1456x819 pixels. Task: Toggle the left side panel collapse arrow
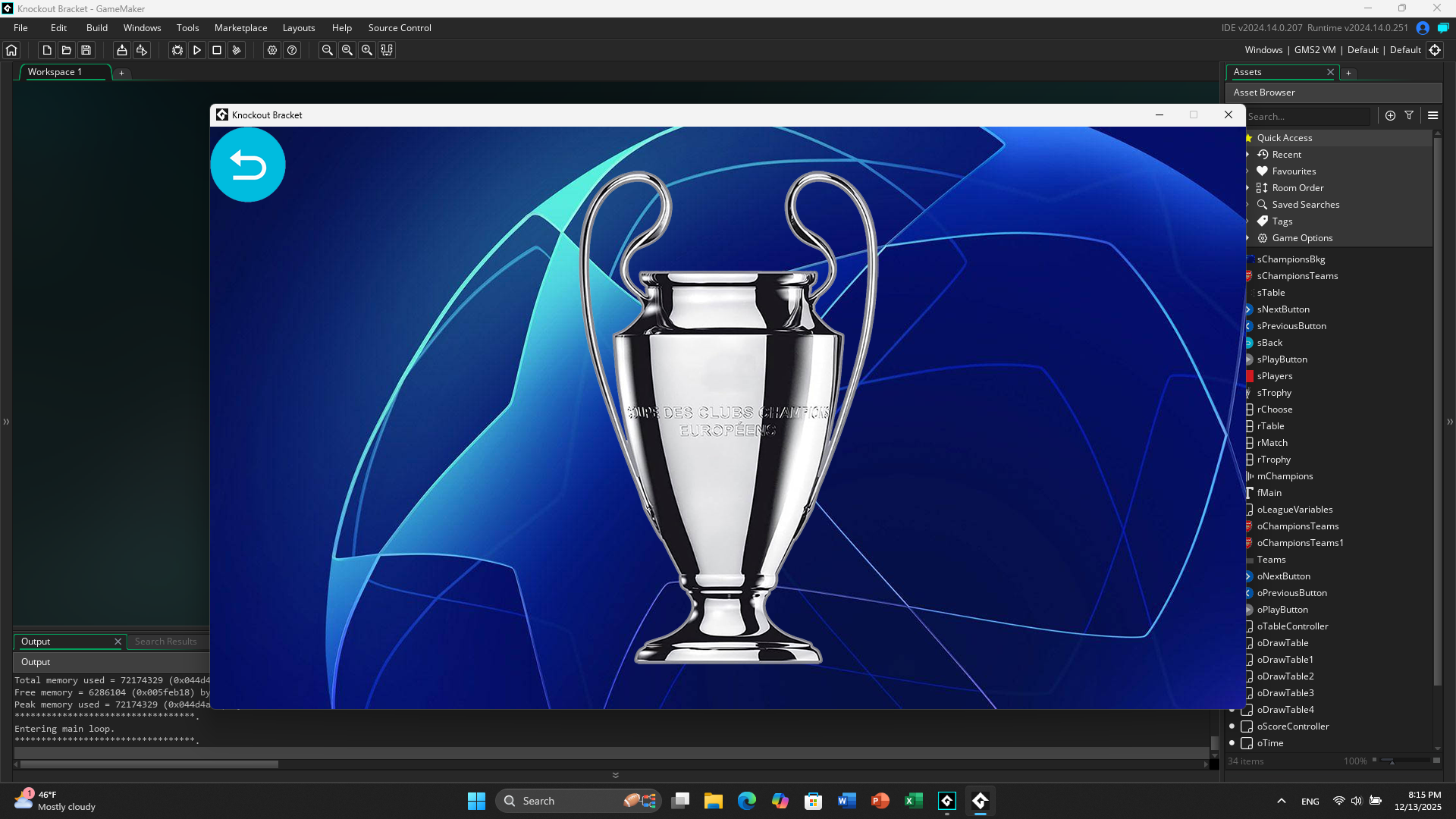point(6,422)
